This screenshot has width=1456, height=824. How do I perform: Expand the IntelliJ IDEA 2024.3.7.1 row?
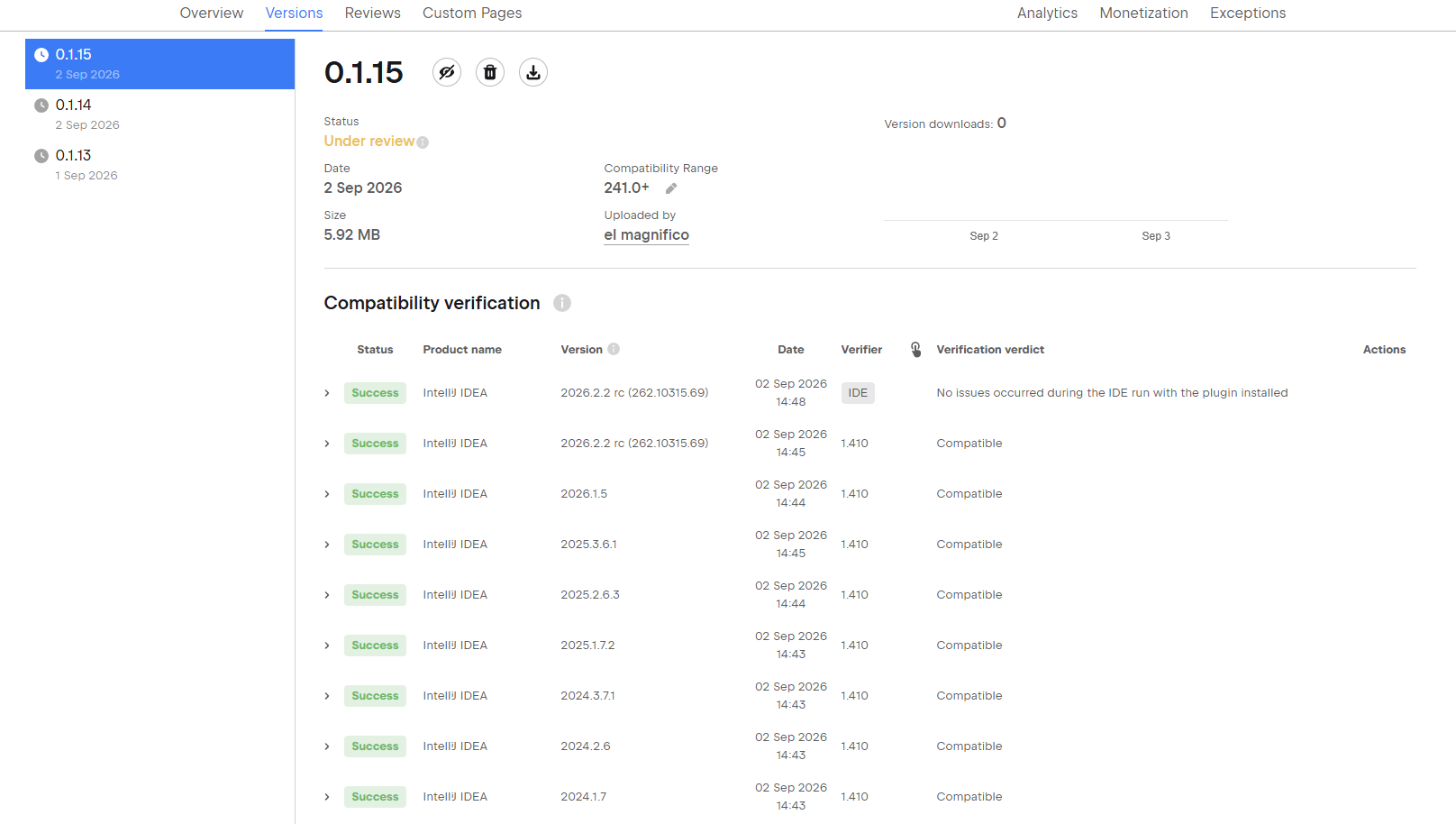point(327,696)
